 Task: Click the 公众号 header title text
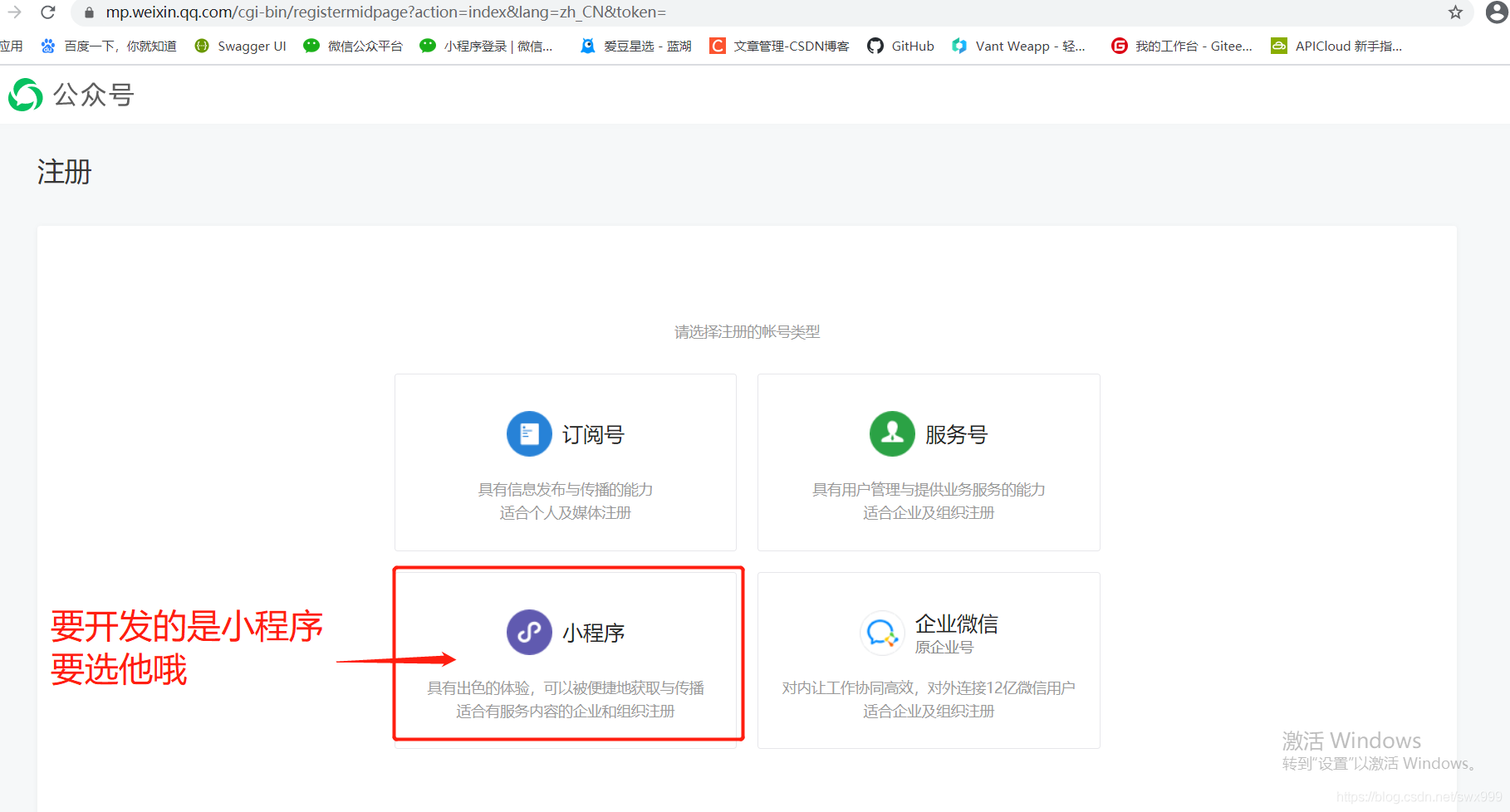94,95
